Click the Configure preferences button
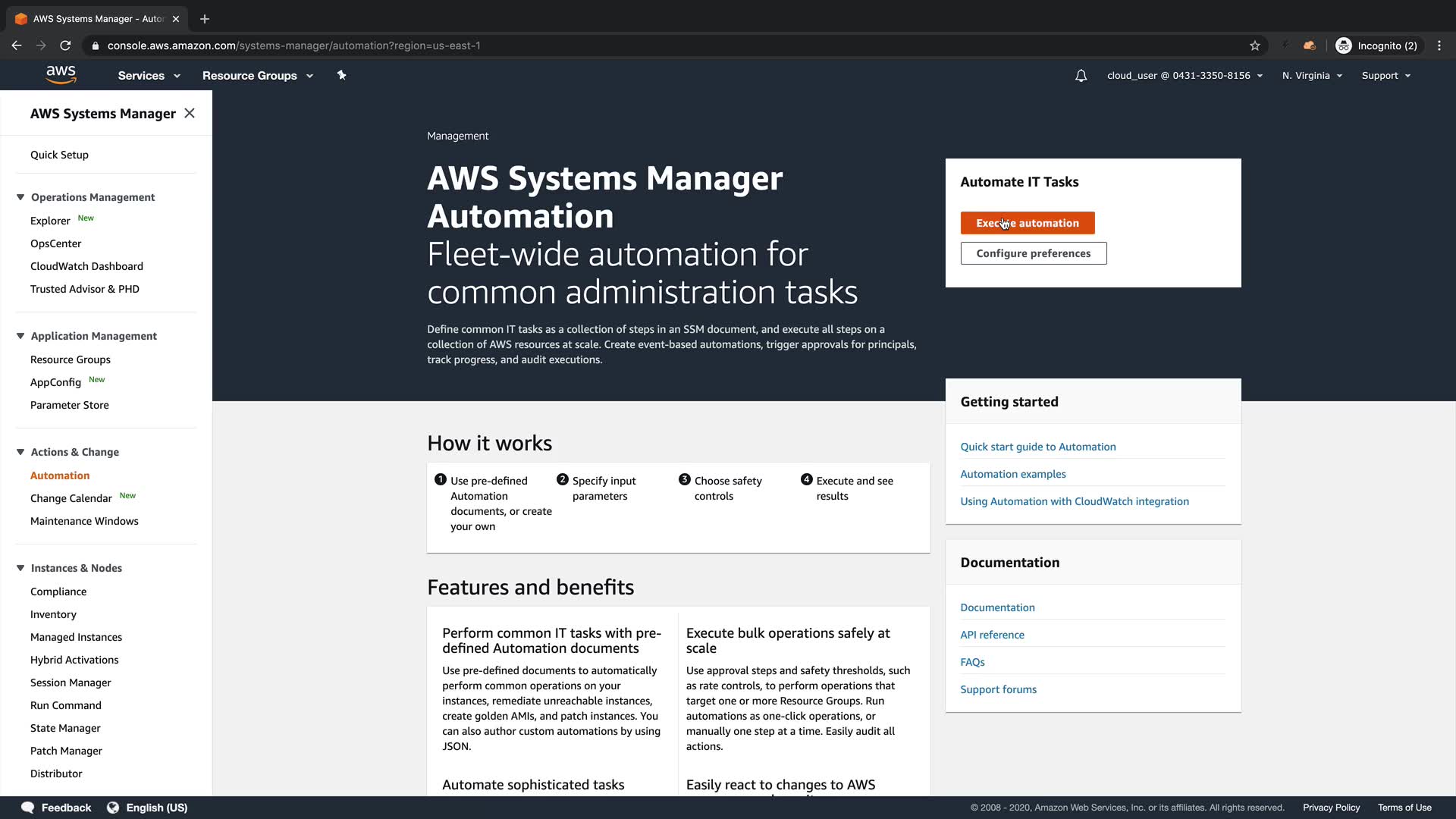The width and height of the screenshot is (1456, 819). click(1033, 253)
